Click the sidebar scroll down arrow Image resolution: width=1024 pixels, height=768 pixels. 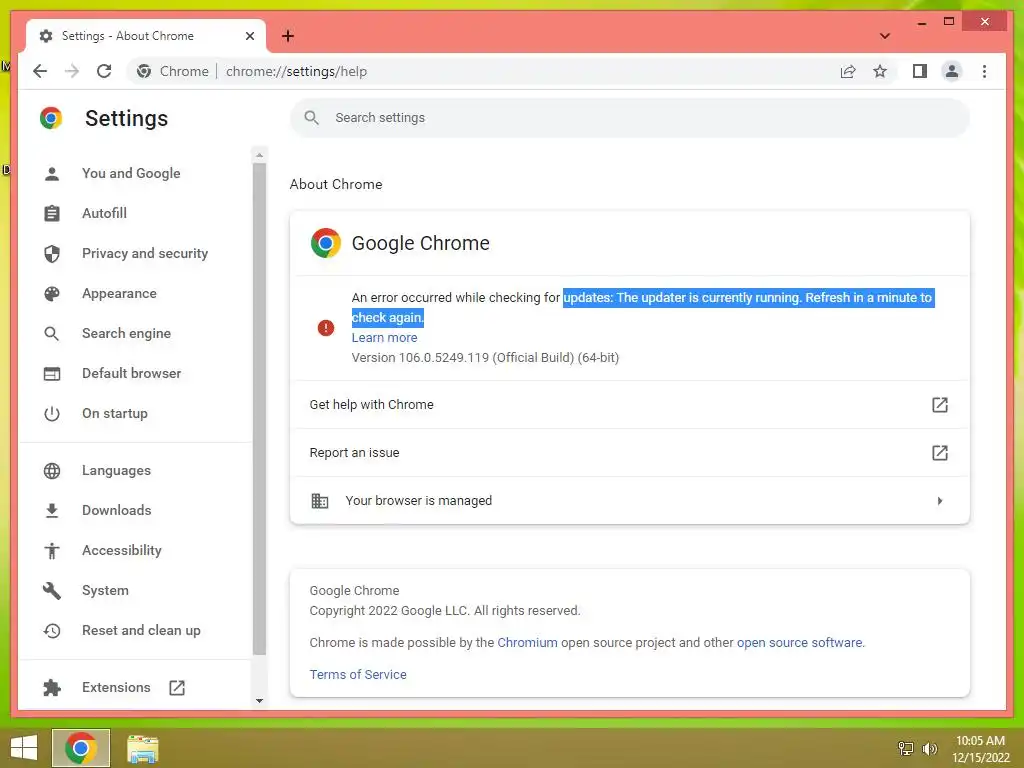[259, 701]
